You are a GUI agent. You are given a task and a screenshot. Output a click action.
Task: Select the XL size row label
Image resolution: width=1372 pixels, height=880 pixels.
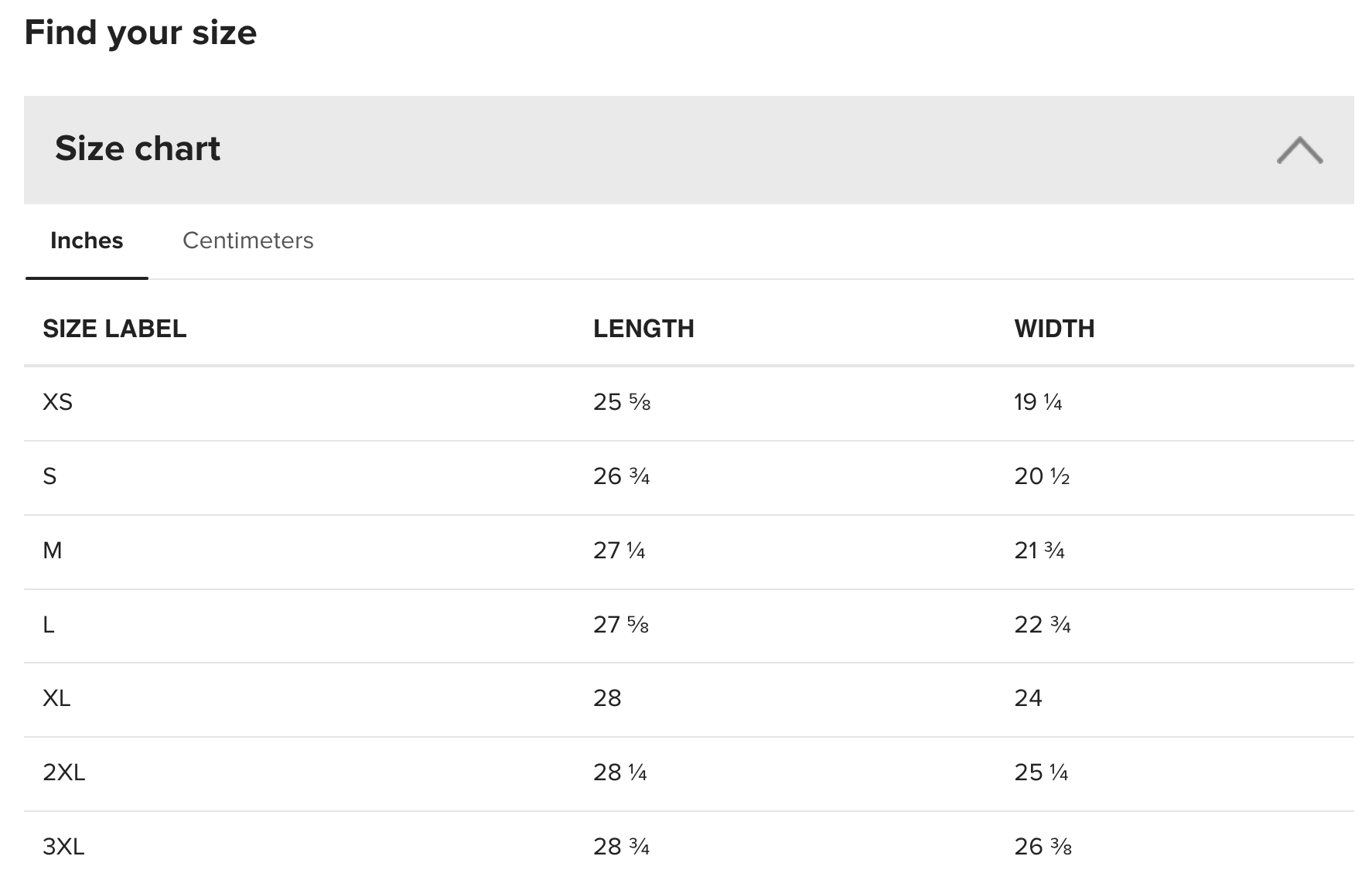click(56, 698)
